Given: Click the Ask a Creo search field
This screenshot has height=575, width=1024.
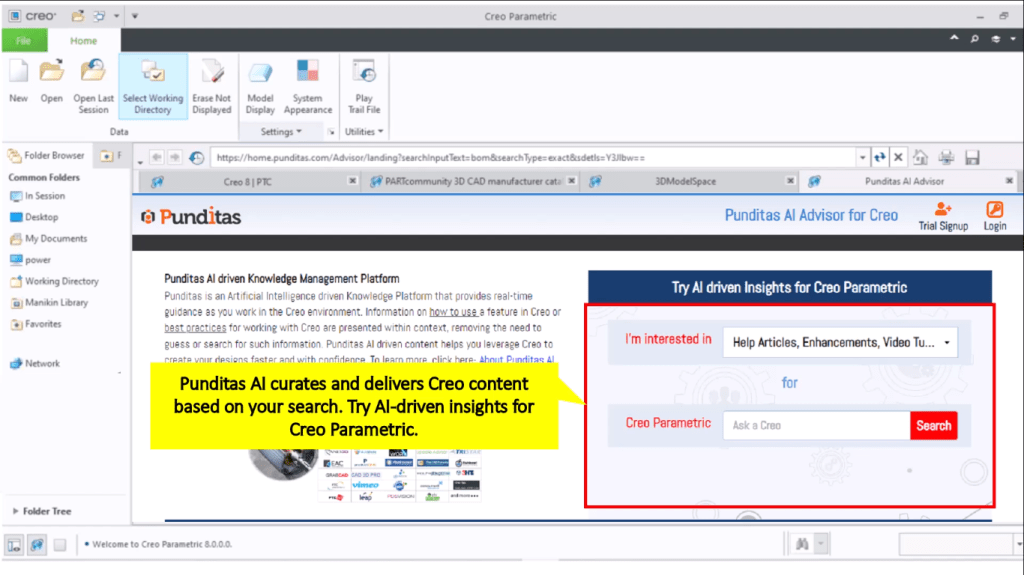Looking at the screenshot, I should 816,425.
